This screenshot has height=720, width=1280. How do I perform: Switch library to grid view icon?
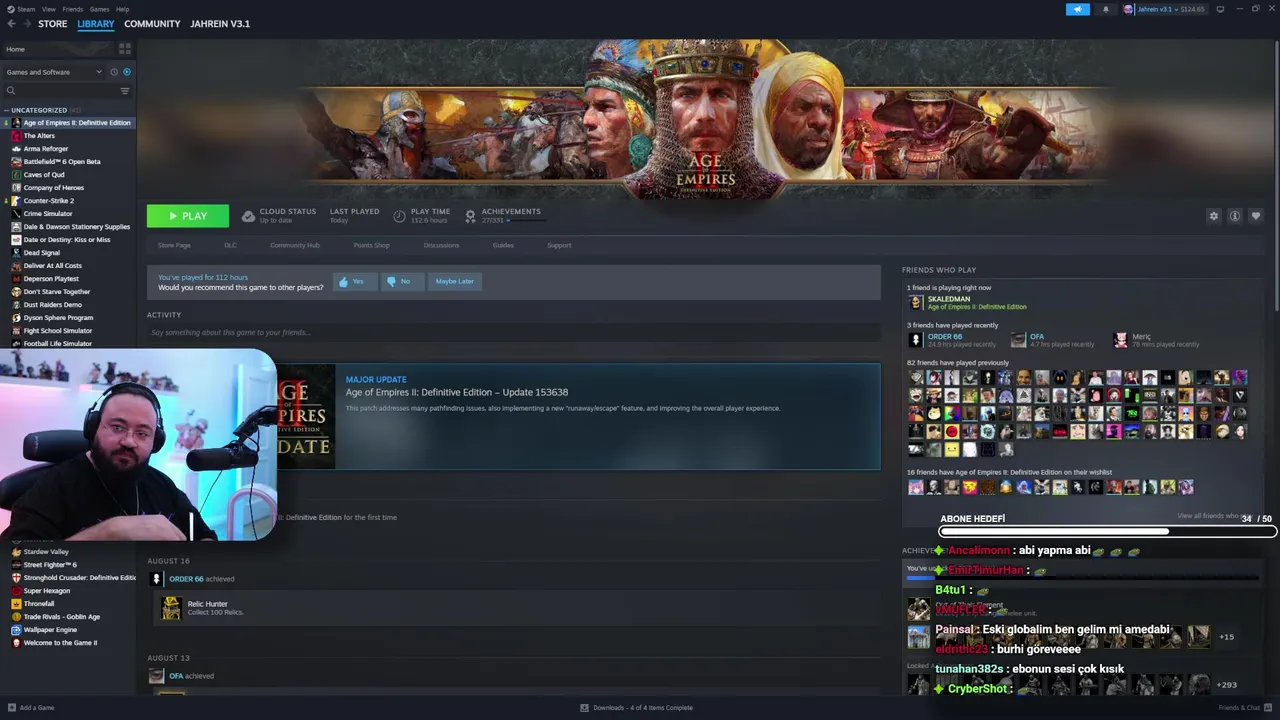[125, 48]
